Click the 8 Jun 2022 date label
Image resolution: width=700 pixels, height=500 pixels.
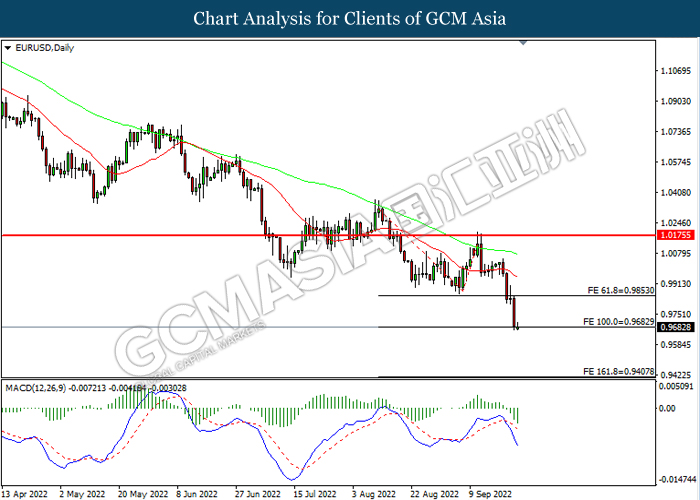(197, 494)
